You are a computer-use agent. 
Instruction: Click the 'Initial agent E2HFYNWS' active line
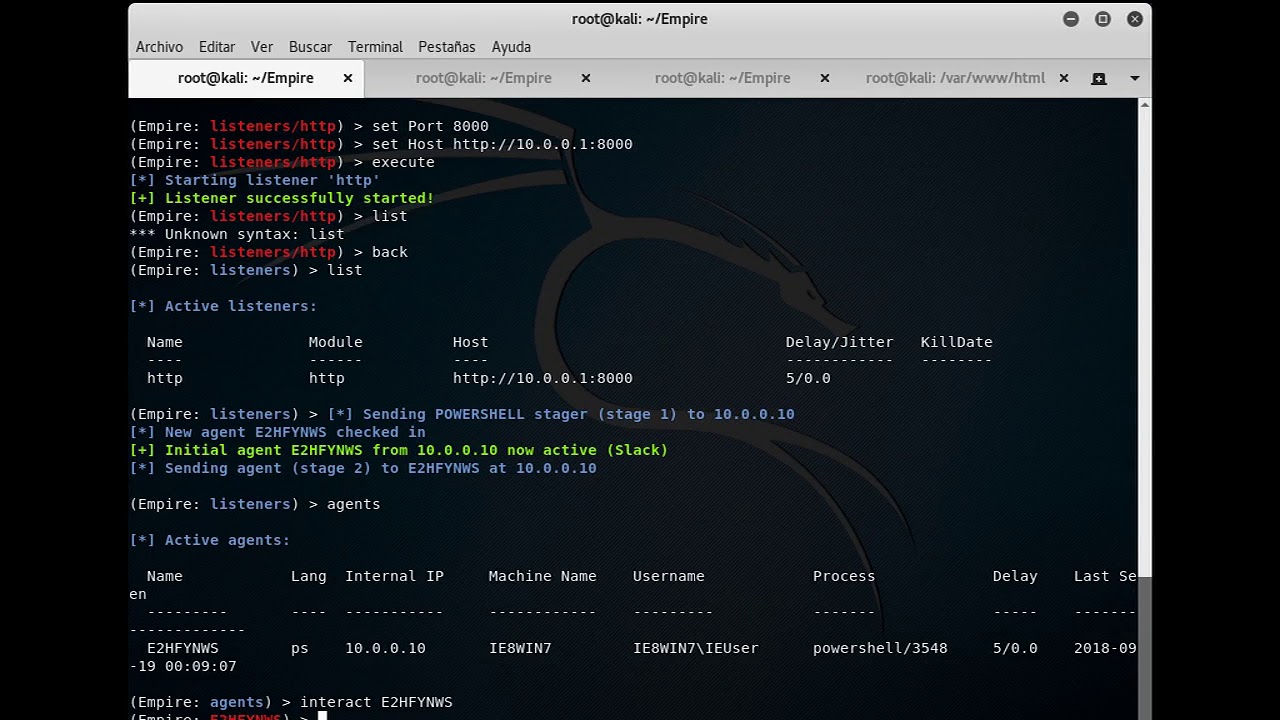click(399, 450)
